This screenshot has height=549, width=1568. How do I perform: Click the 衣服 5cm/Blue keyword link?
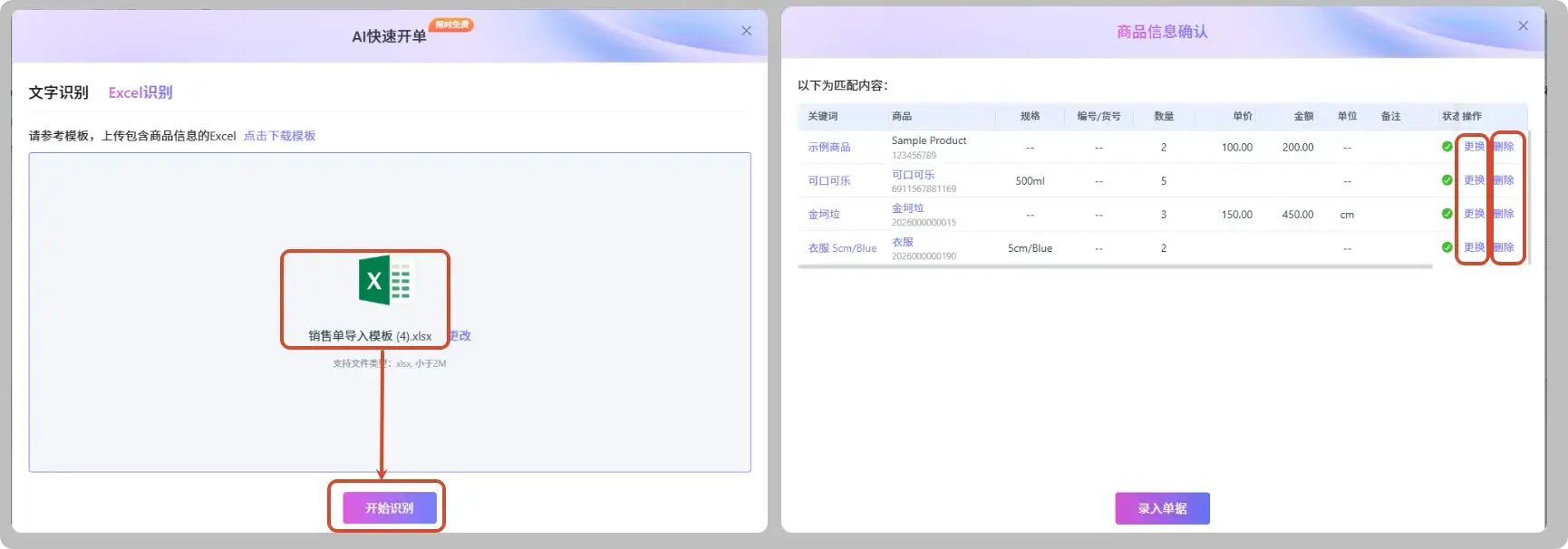click(842, 248)
